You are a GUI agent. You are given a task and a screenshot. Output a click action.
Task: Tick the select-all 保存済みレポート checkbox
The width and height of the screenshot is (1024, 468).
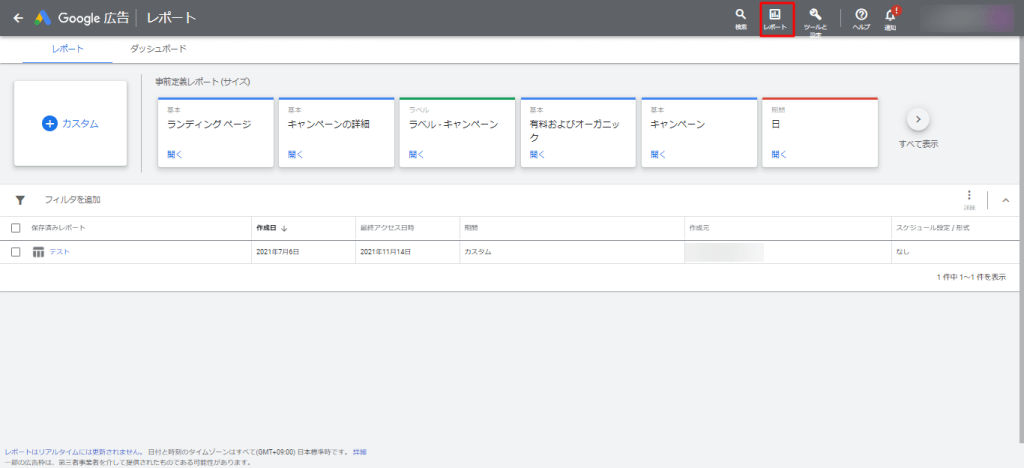pos(16,228)
